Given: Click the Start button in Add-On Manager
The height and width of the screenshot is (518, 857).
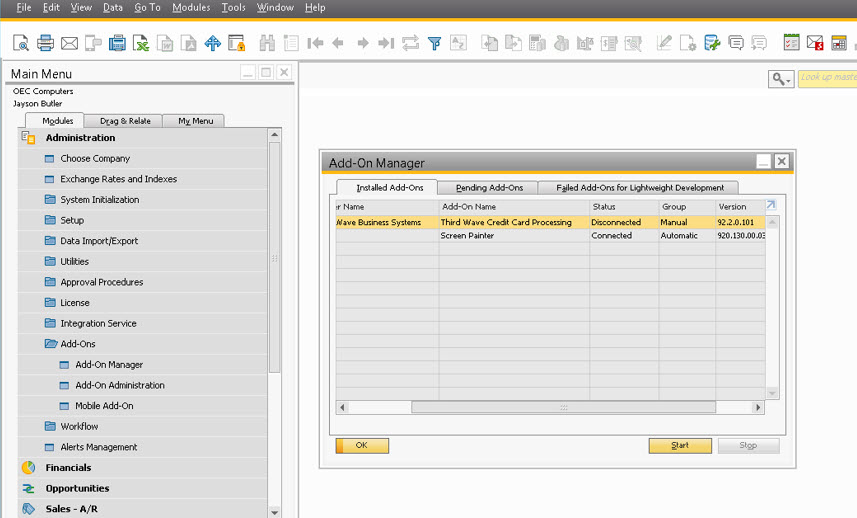Looking at the screenshot, I should coord(680,446).
